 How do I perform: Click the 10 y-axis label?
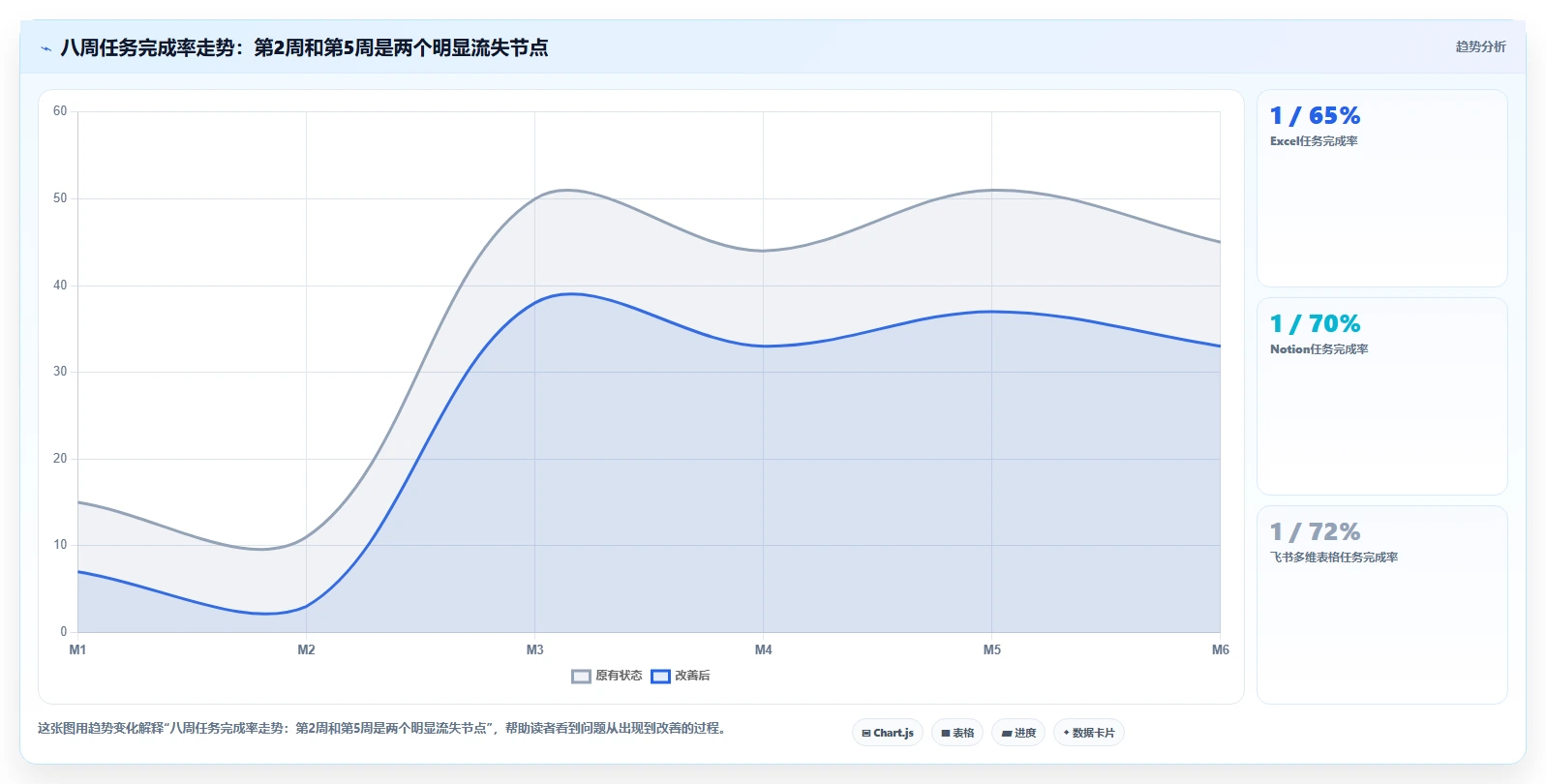pyautogui.click(x=60, y=545)
